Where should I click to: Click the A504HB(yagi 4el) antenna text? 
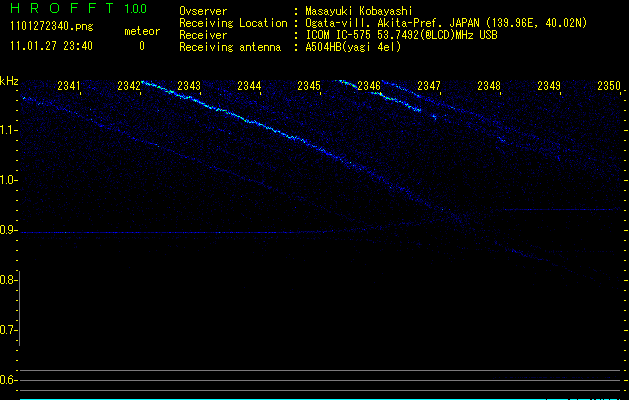(x=353, y=47)
